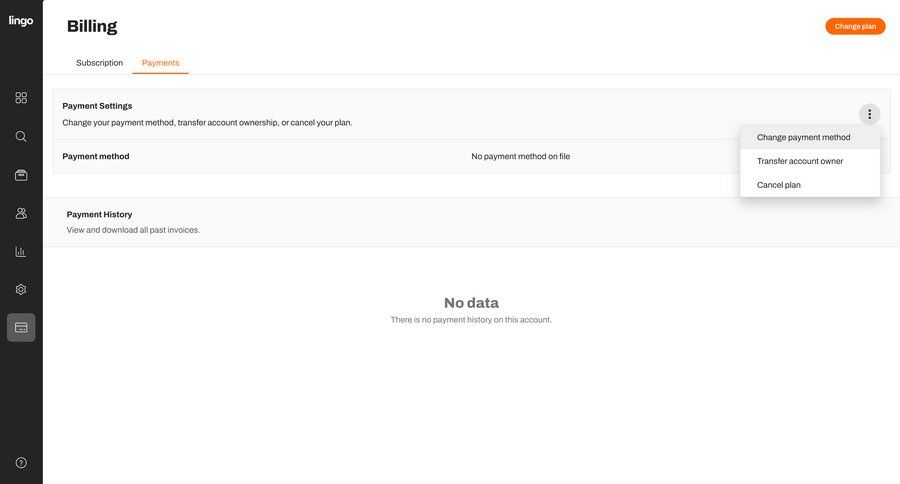Open search from the sidebar magnifier icon
The image size is (900, 484).
pyautogui.click(x=21, y=136)
